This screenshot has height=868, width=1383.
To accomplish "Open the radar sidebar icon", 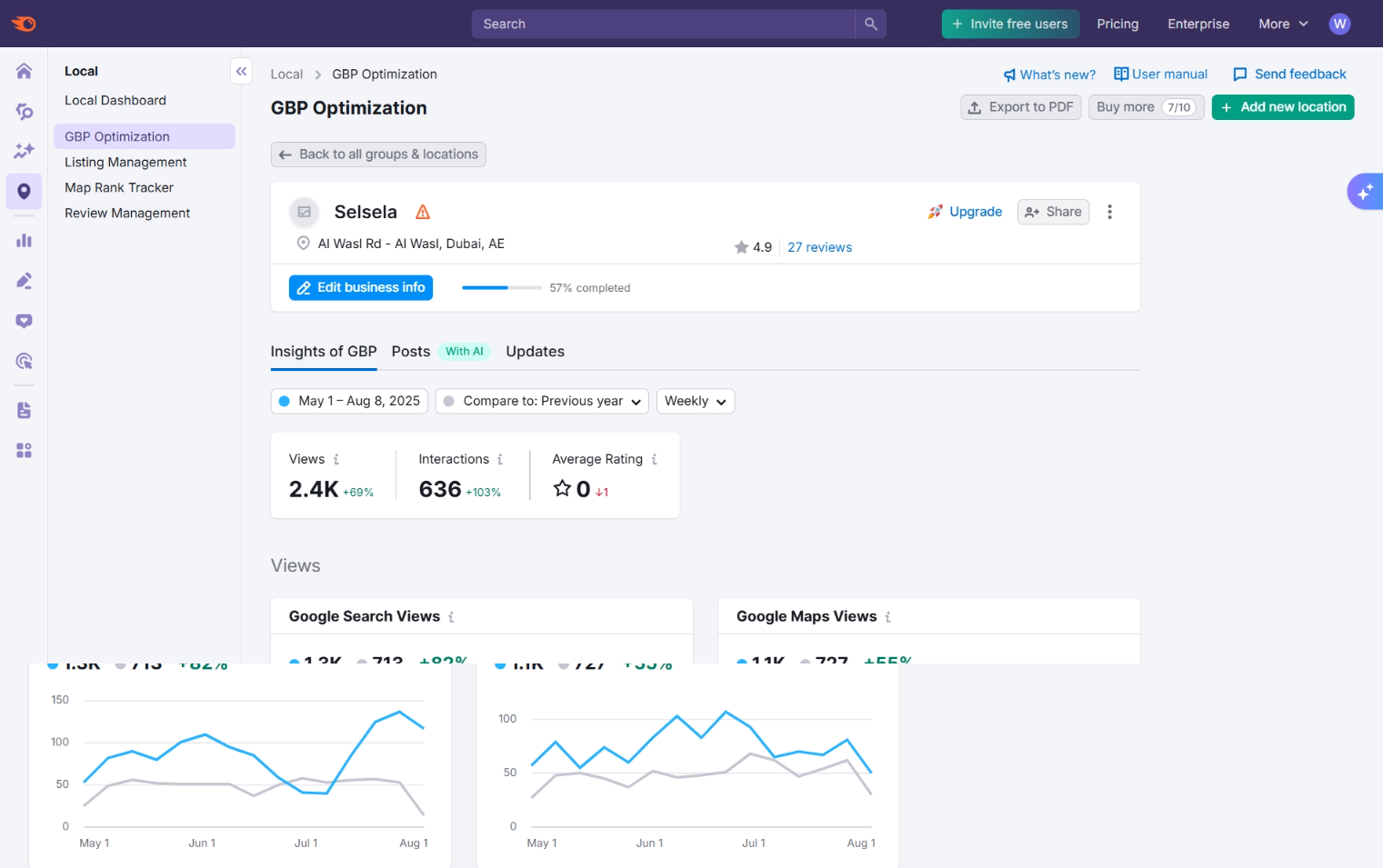I will pos(24,361).
